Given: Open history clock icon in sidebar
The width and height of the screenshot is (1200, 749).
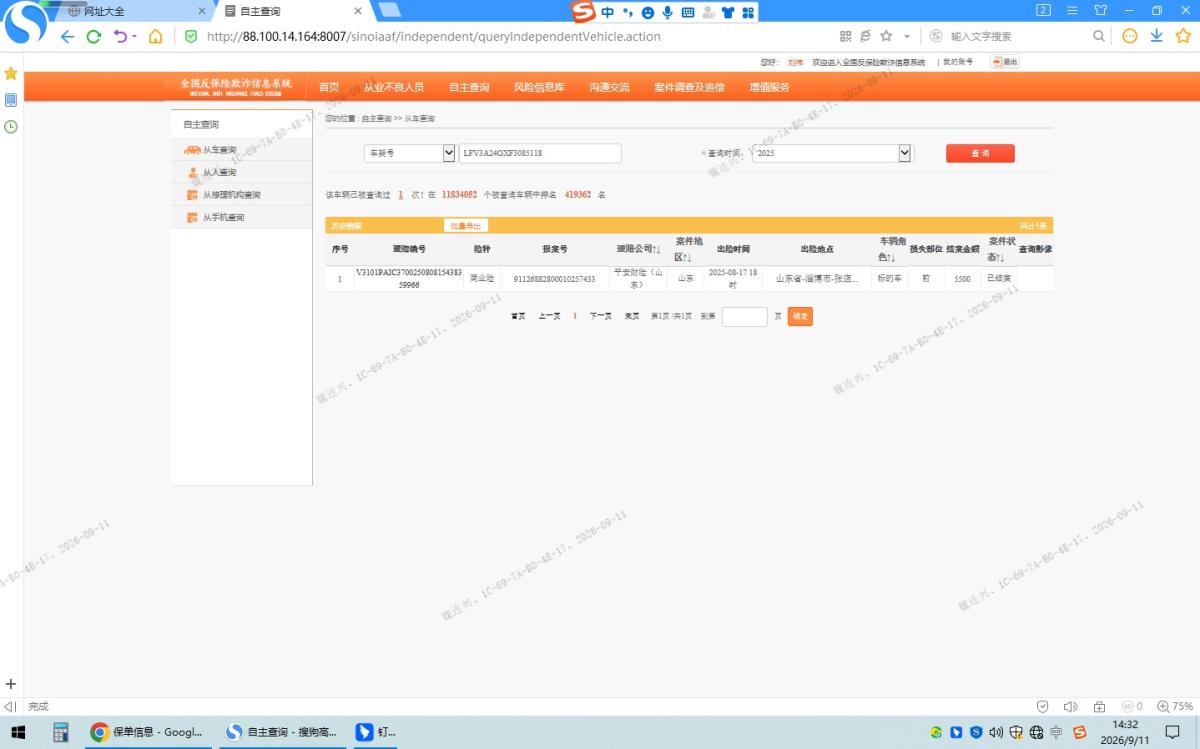Looking at the screenshot, I should 11,126.
